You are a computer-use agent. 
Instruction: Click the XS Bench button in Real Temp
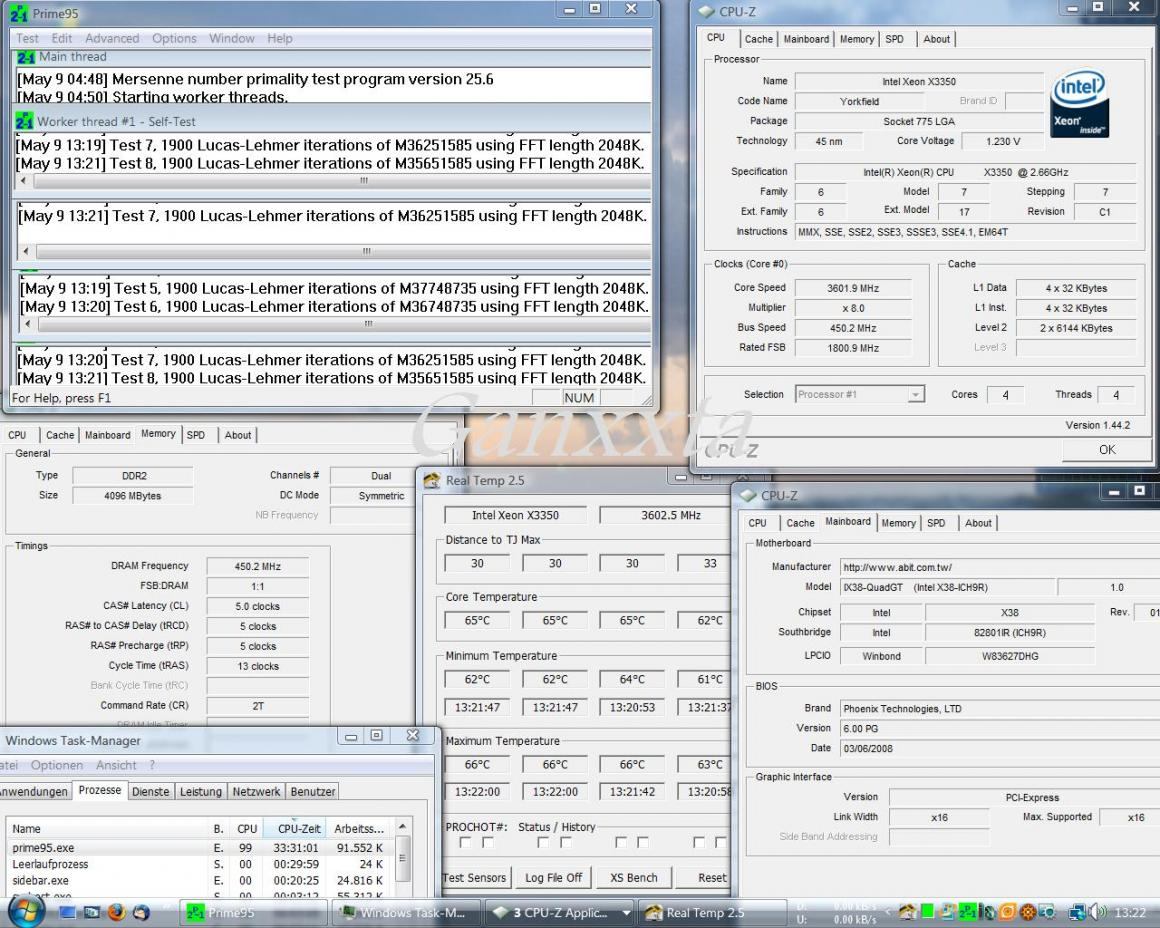coord(633,878)
